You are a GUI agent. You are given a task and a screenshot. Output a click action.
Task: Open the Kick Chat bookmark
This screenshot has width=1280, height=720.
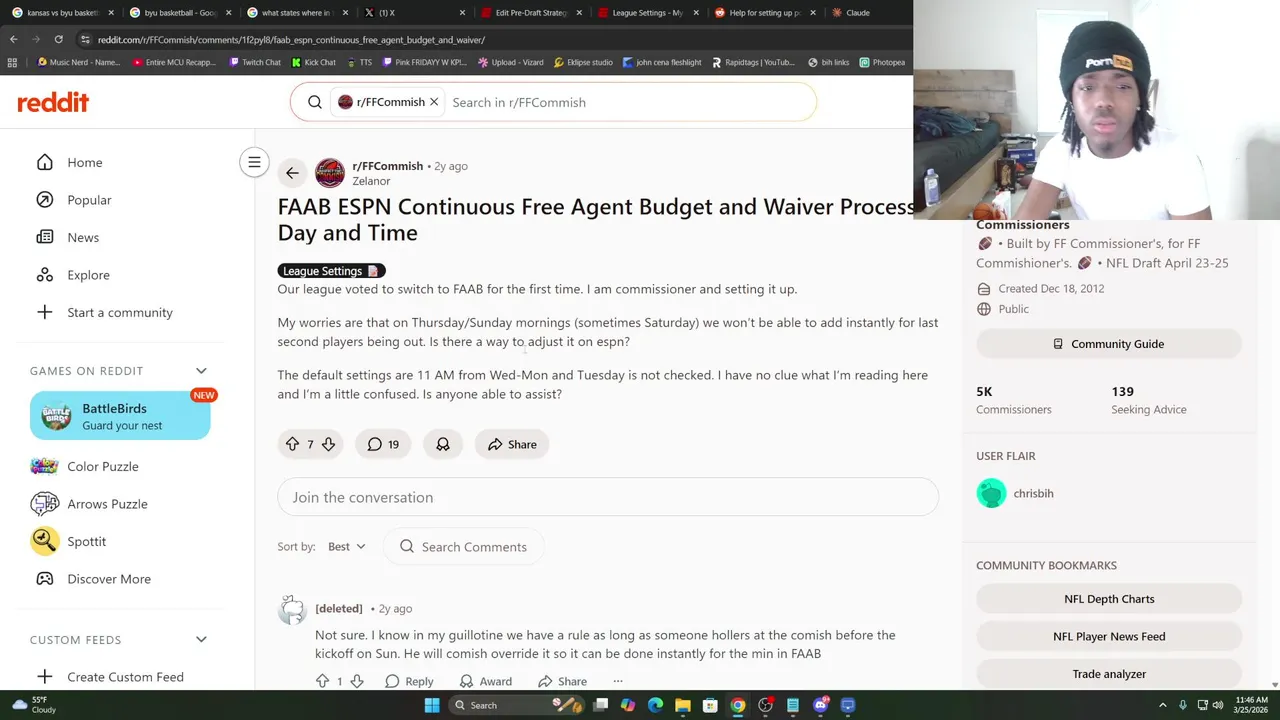pyautogui.click(x=313, y=62)
